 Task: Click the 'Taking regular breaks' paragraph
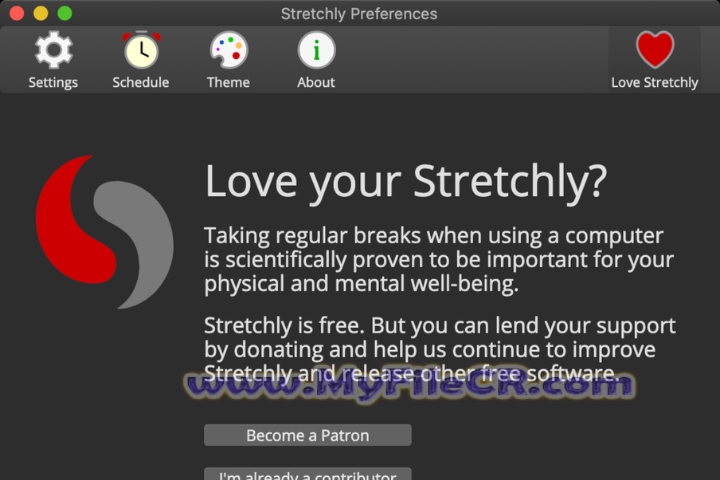pos(439,260)
